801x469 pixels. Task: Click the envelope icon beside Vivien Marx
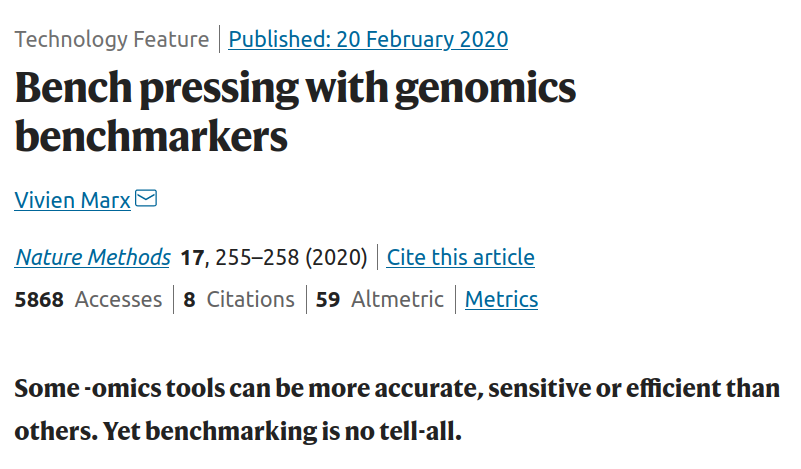pyautogui.click(x=146, y=199)
